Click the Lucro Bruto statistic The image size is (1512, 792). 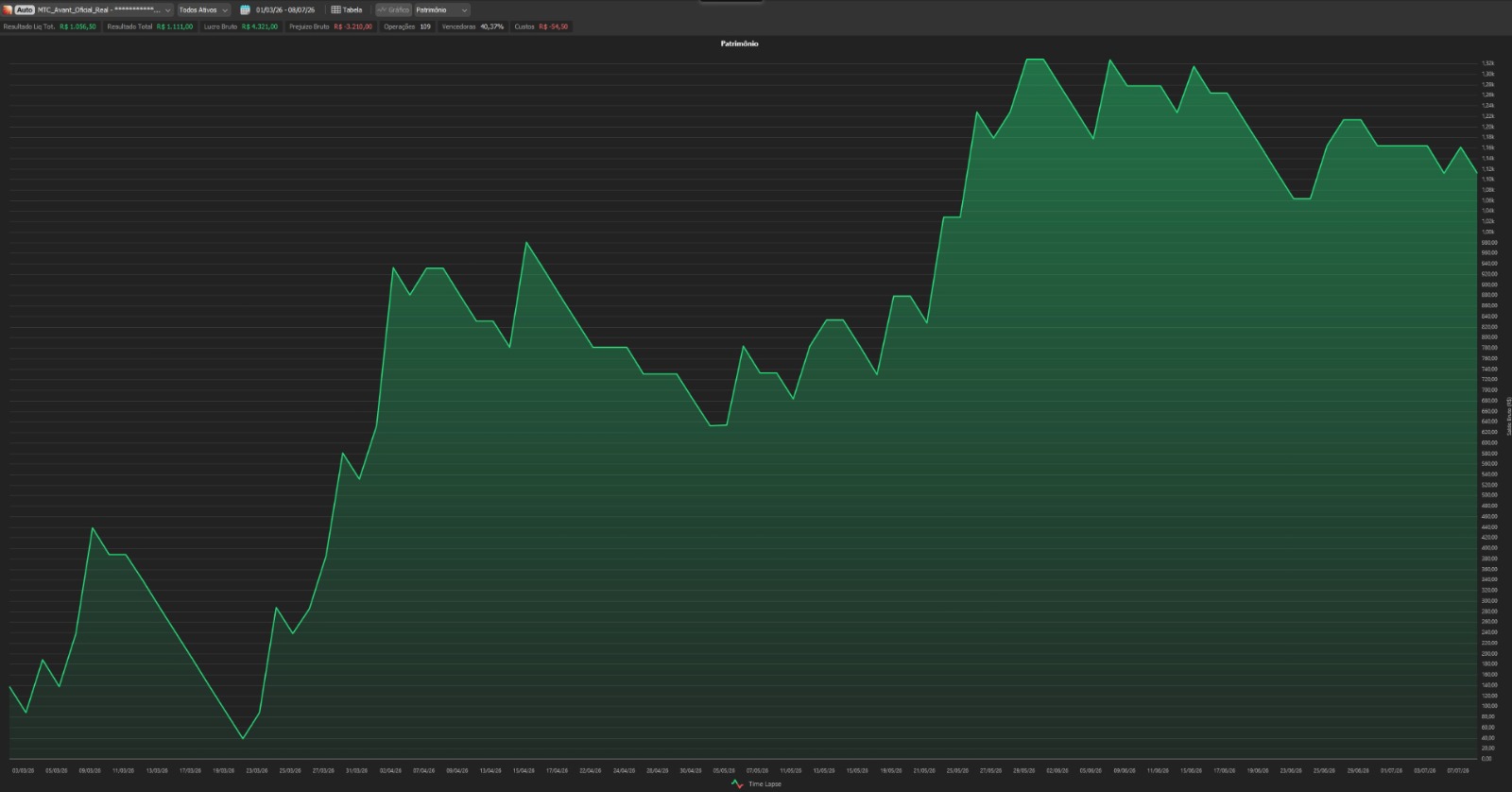(241, 26)
